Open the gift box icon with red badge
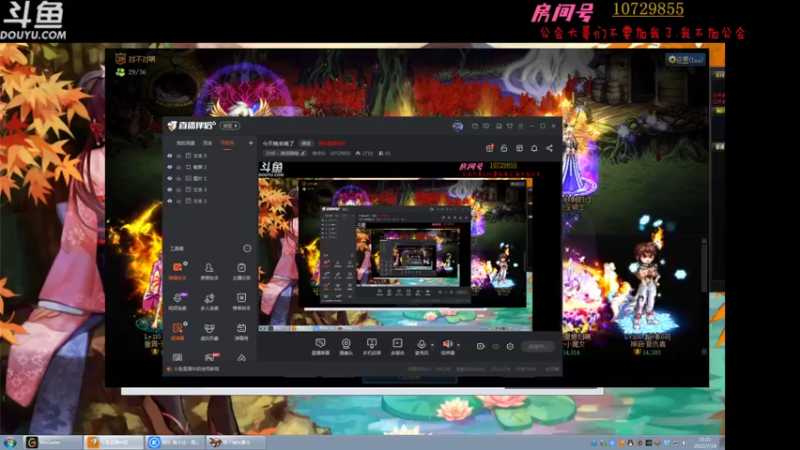 click(x=489, y=148)
